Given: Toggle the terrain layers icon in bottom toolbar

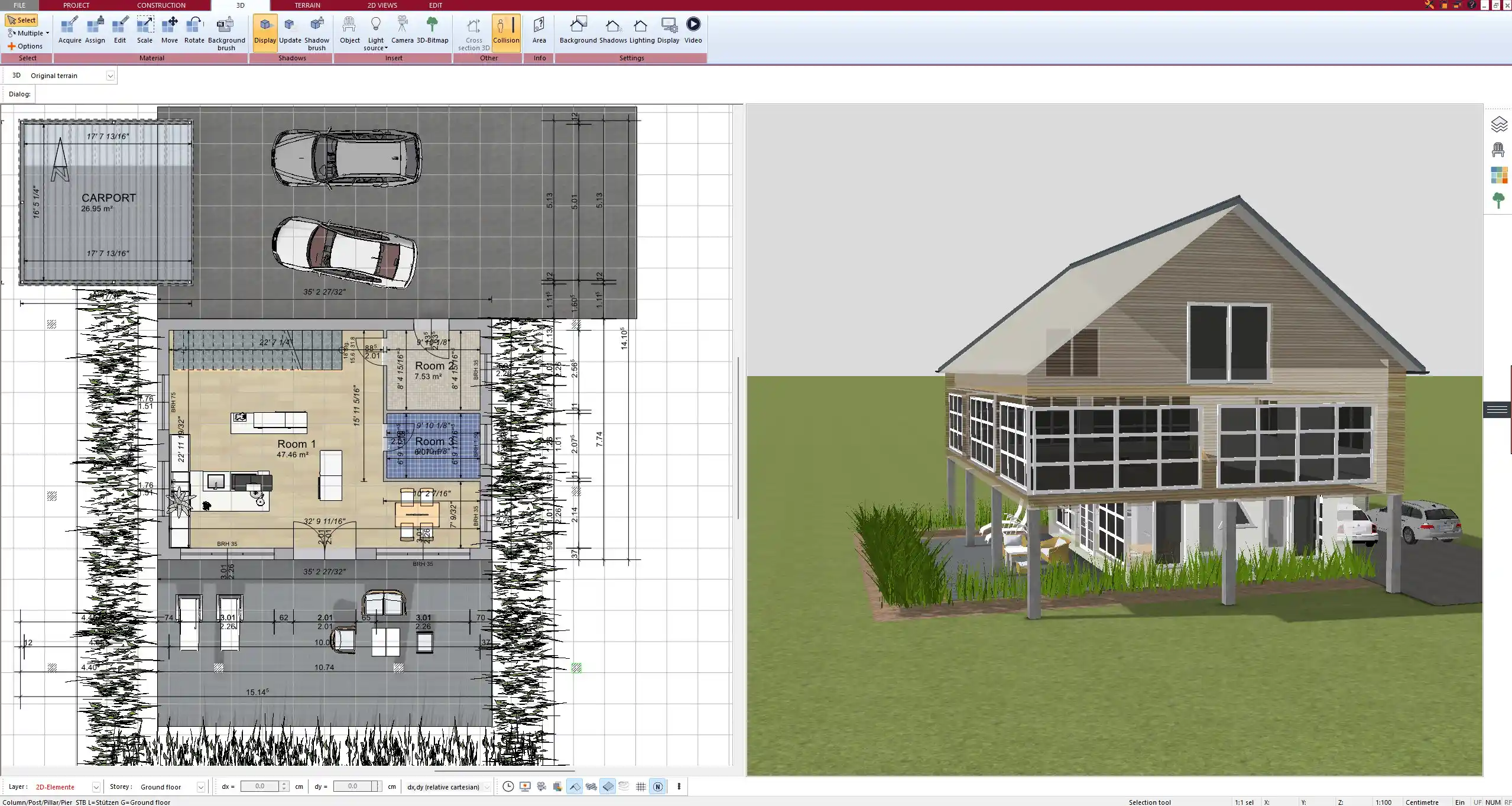Looking at the screenshot, I should pos(624,786).
